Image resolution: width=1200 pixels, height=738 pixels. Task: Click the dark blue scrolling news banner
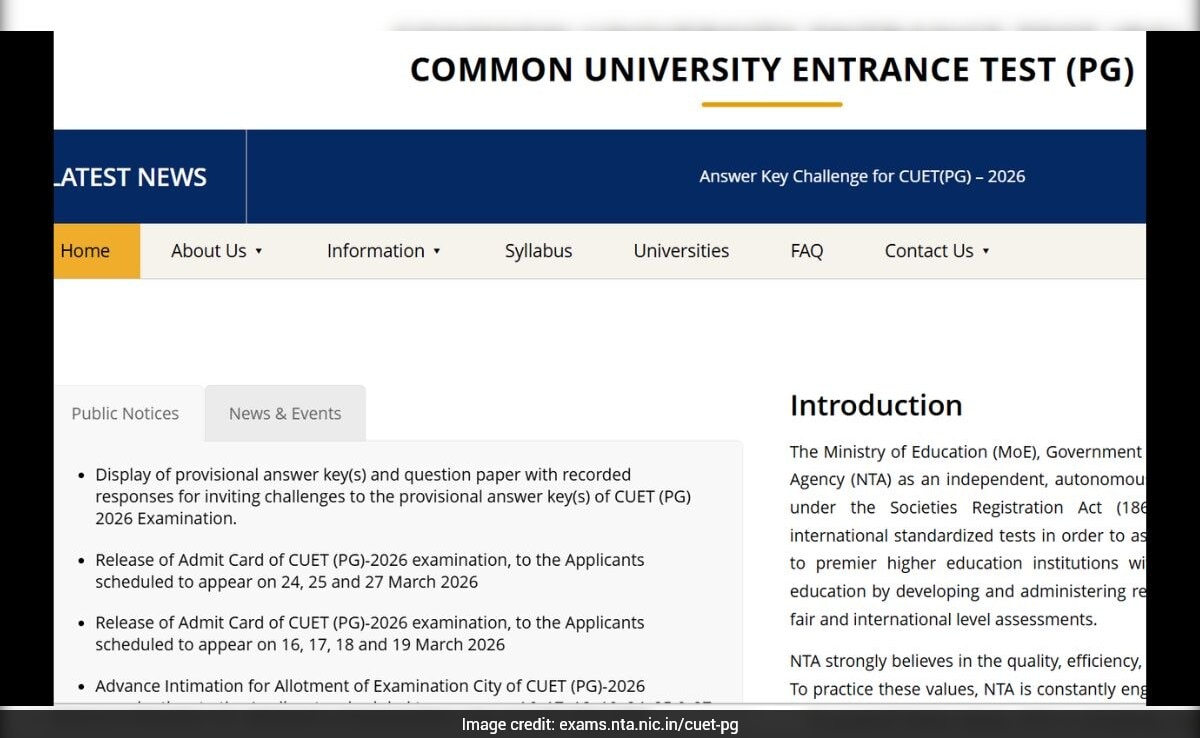tap(700, 176)
